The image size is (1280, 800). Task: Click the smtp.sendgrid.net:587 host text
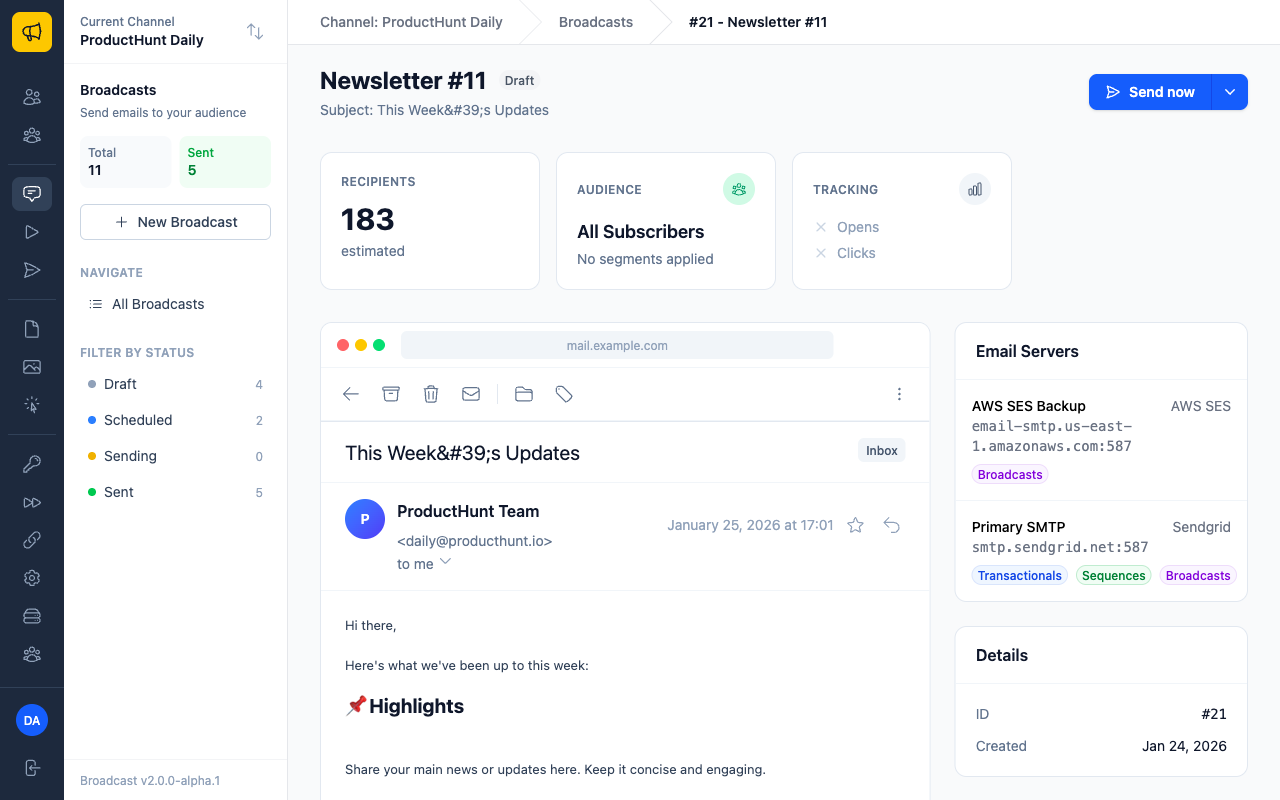point(1060,548)
